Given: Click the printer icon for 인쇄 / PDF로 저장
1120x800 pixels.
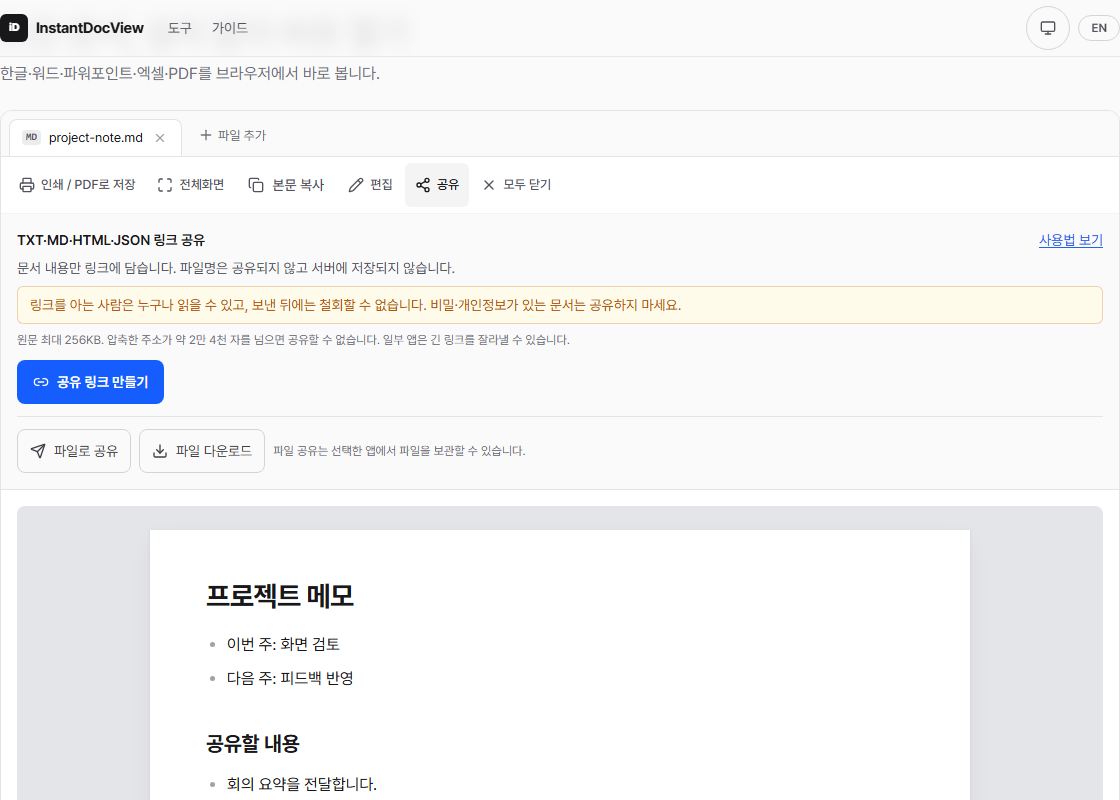Looking at the screenshot, I should click(x=26, y=185).
